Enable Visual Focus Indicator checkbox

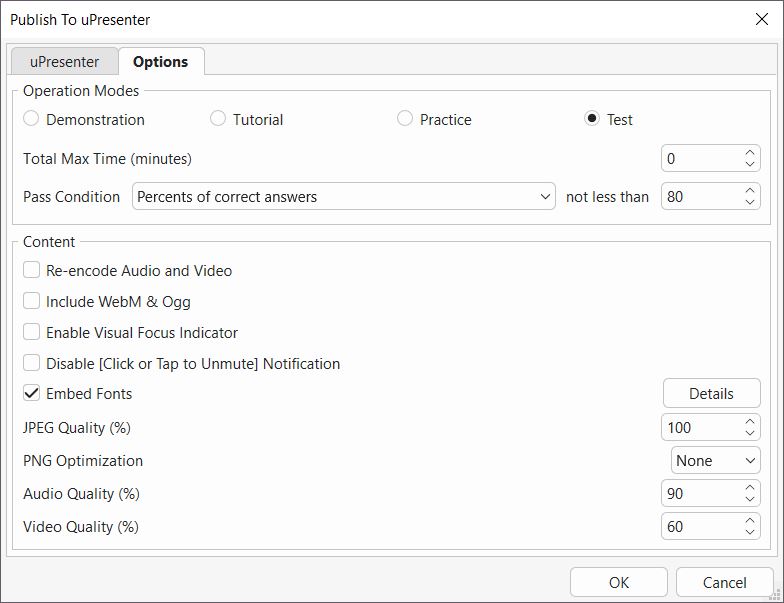pos(32,333)
